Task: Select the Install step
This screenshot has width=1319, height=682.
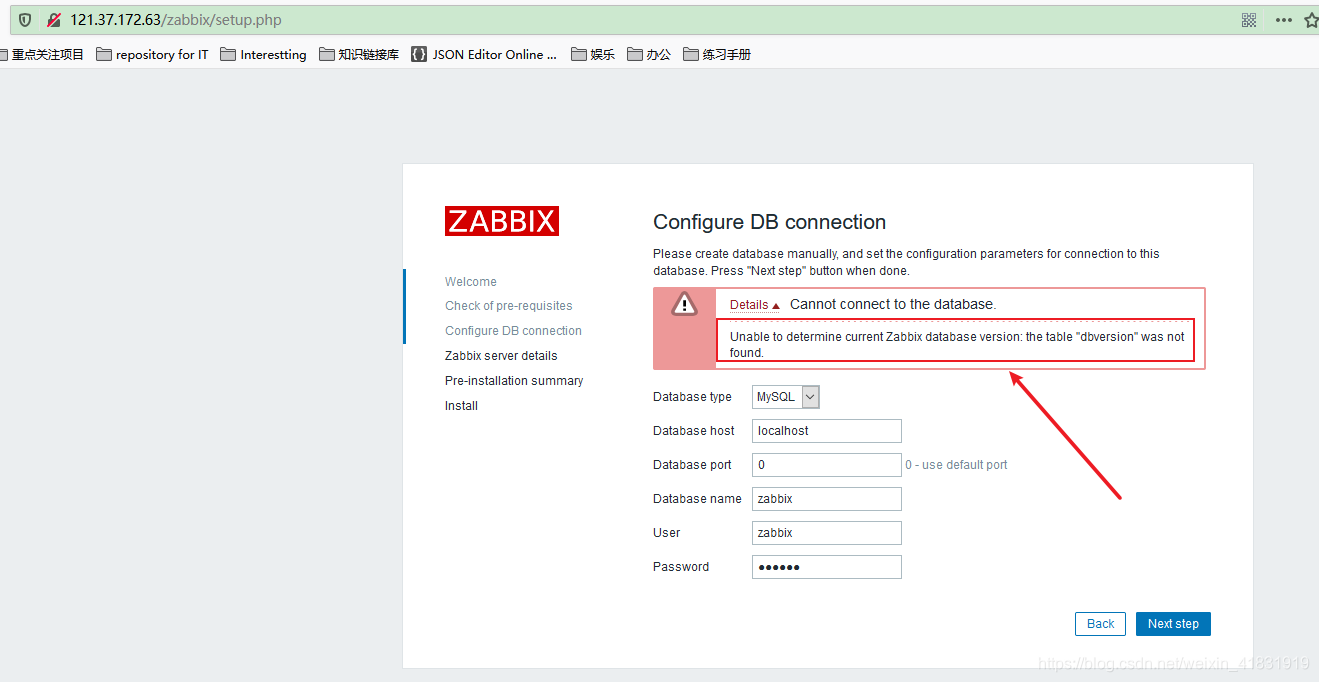Action: click(461, 406)
